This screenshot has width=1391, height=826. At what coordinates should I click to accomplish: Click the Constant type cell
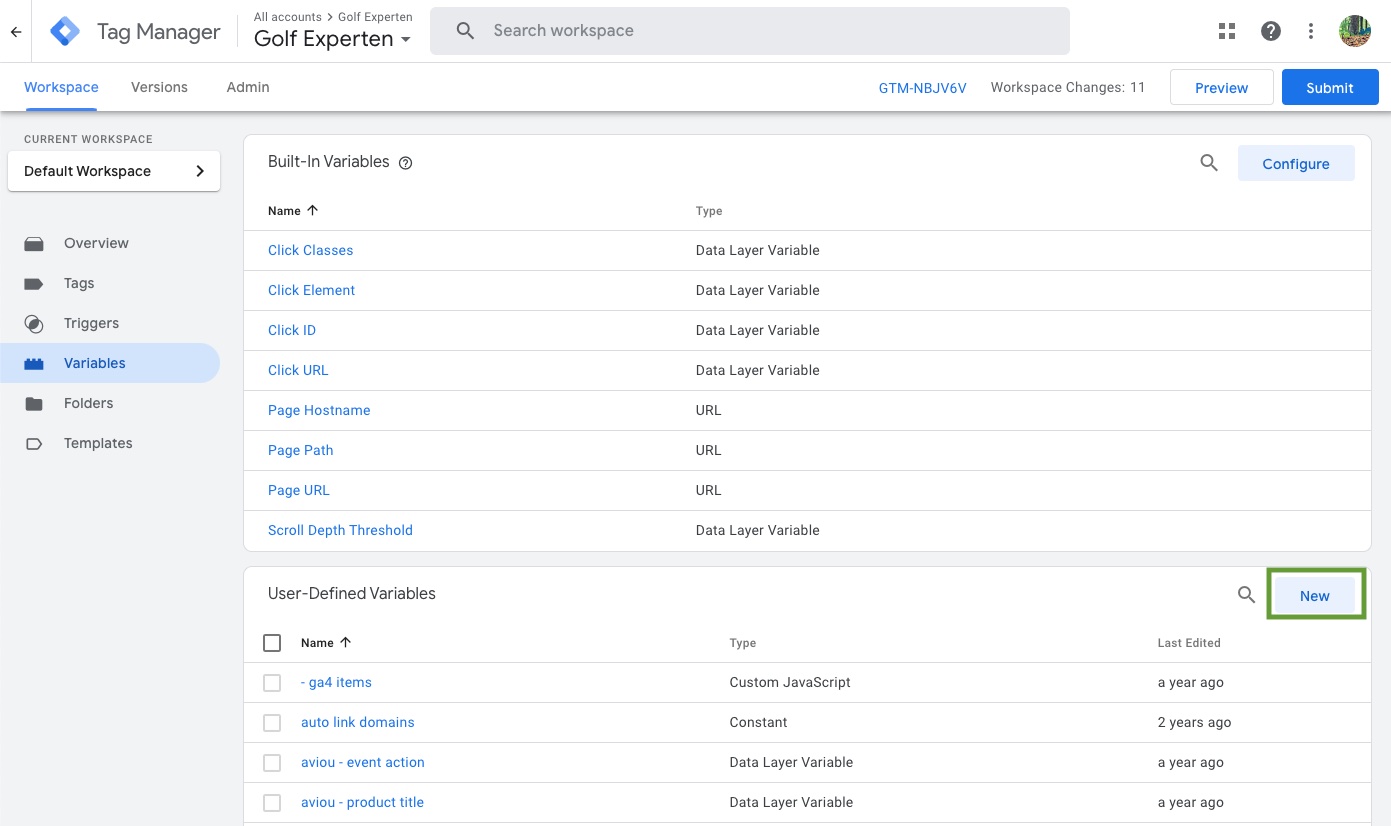click(758, 722)
